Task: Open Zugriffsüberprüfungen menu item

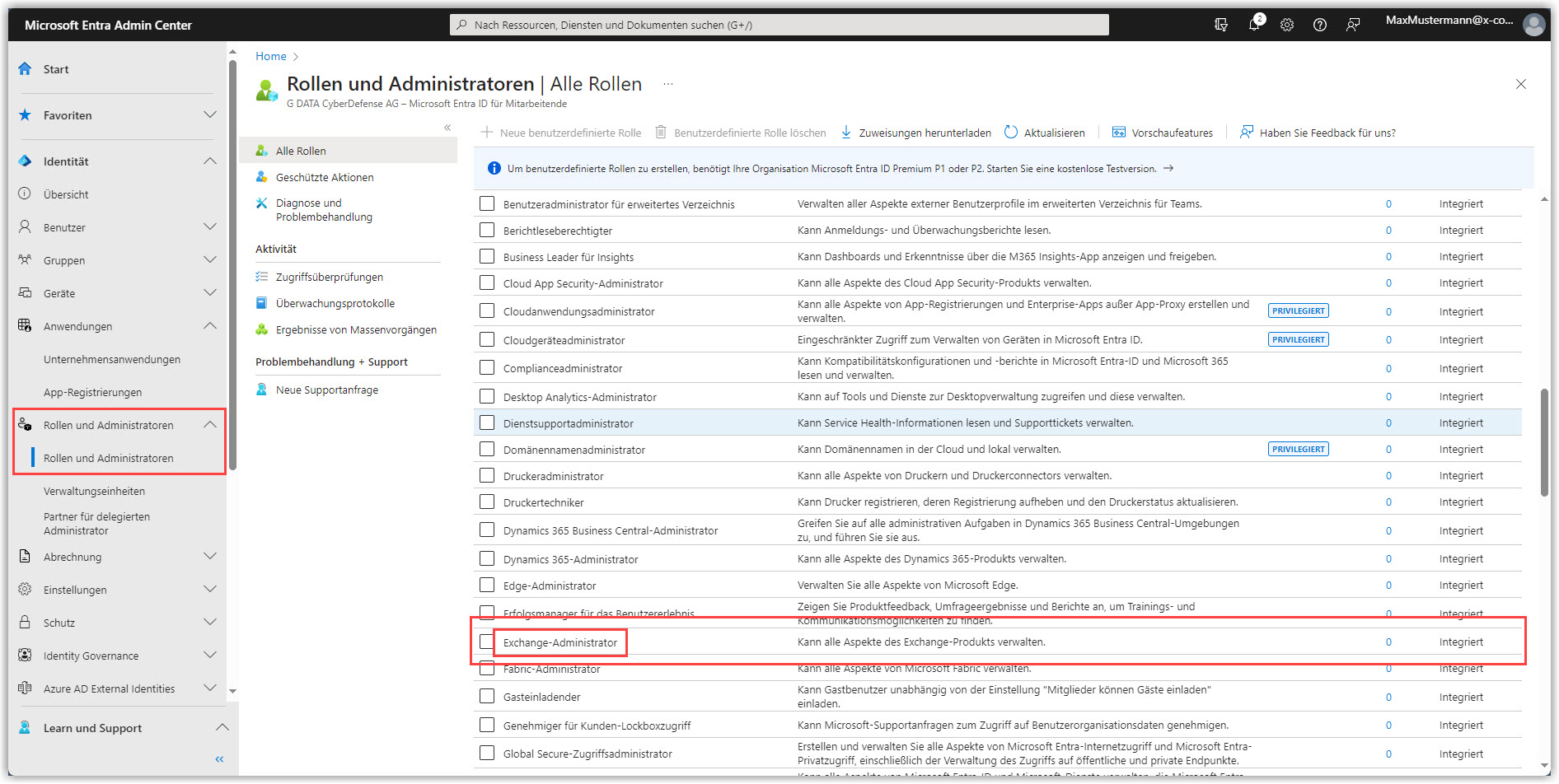Action: click(330, 277)
